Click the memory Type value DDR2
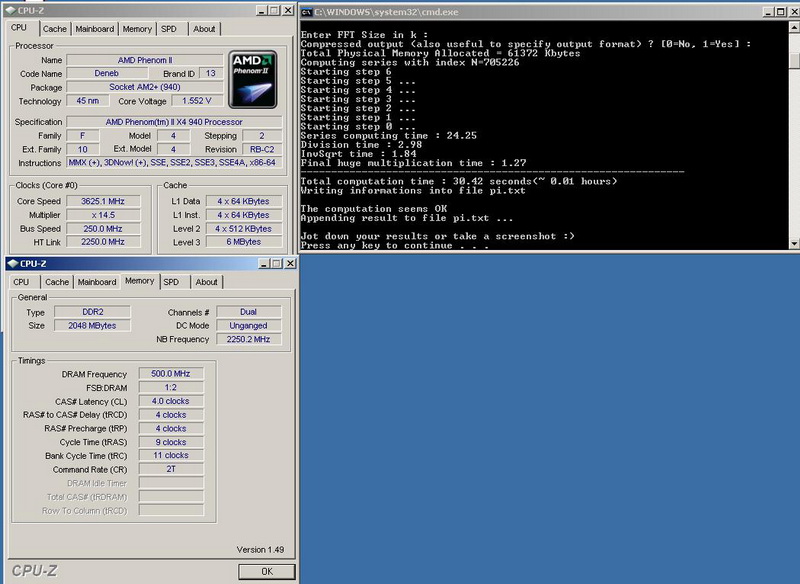 click(x=92, y=312)
